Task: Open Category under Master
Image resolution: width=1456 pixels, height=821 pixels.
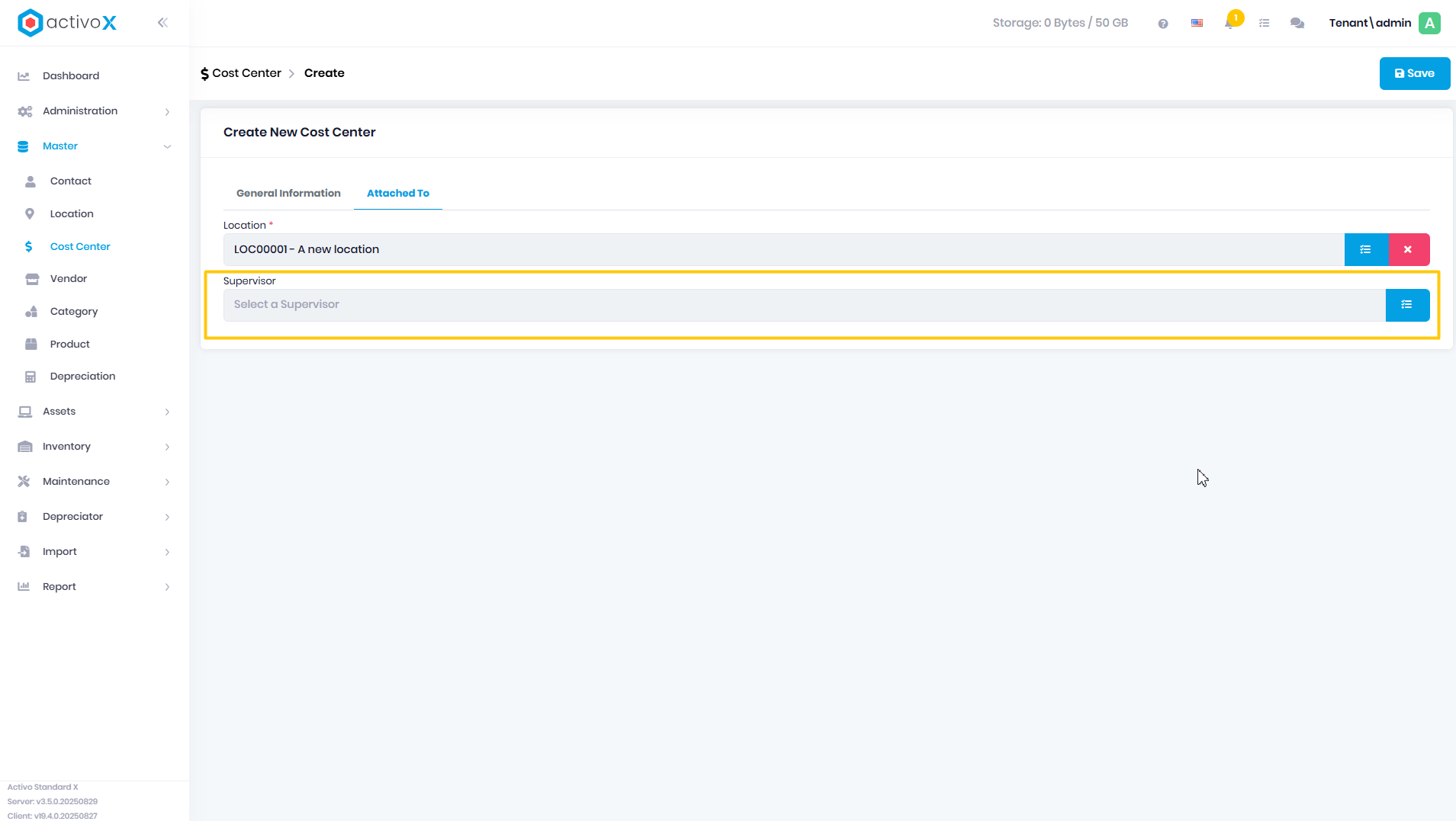Action: pyautogui.click(x=74, y=312)
